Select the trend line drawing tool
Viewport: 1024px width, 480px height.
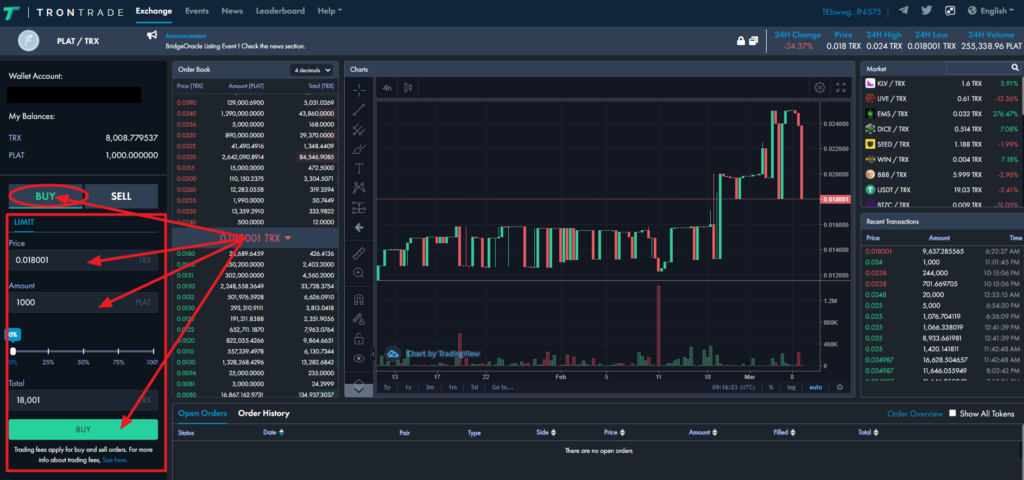[359, 109]
